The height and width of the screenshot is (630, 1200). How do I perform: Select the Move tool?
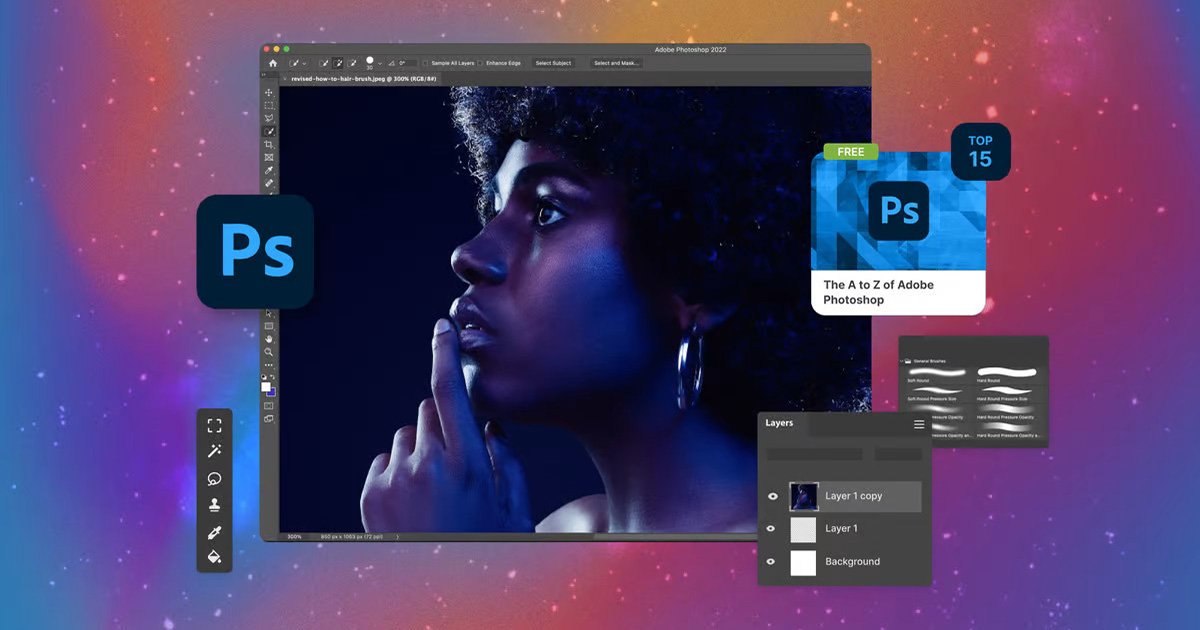coord(269,92)
